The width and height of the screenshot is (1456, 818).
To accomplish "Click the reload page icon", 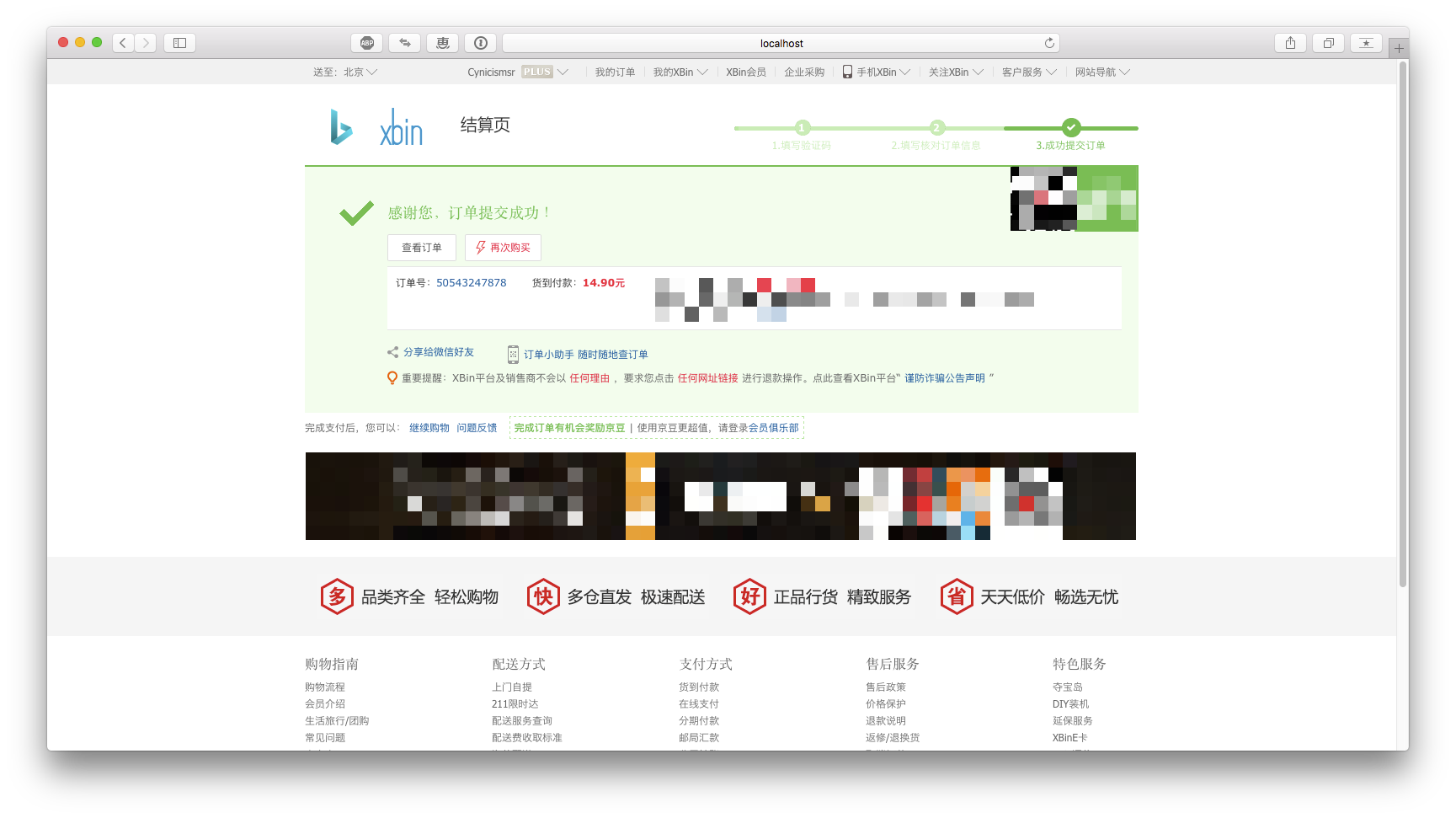I will [x=1049, y=43].
